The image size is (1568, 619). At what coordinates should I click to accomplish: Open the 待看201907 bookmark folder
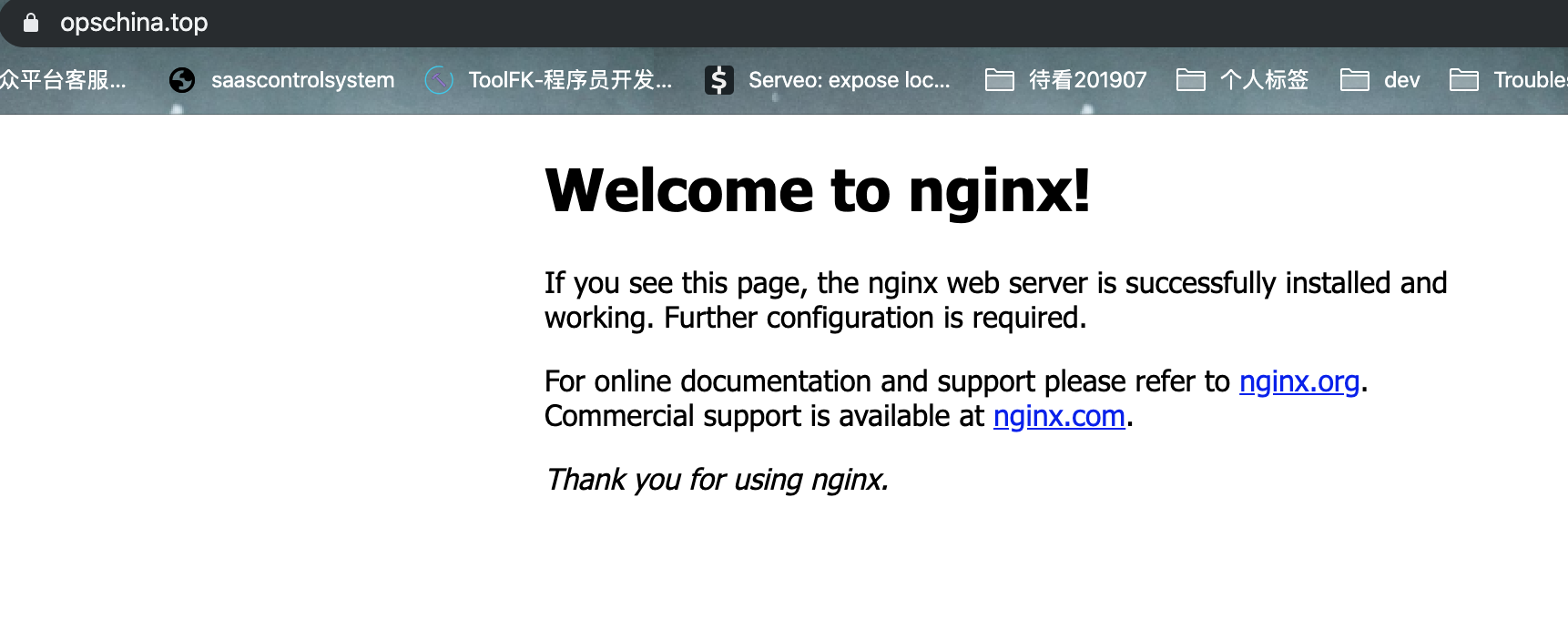click(1066, 80)
